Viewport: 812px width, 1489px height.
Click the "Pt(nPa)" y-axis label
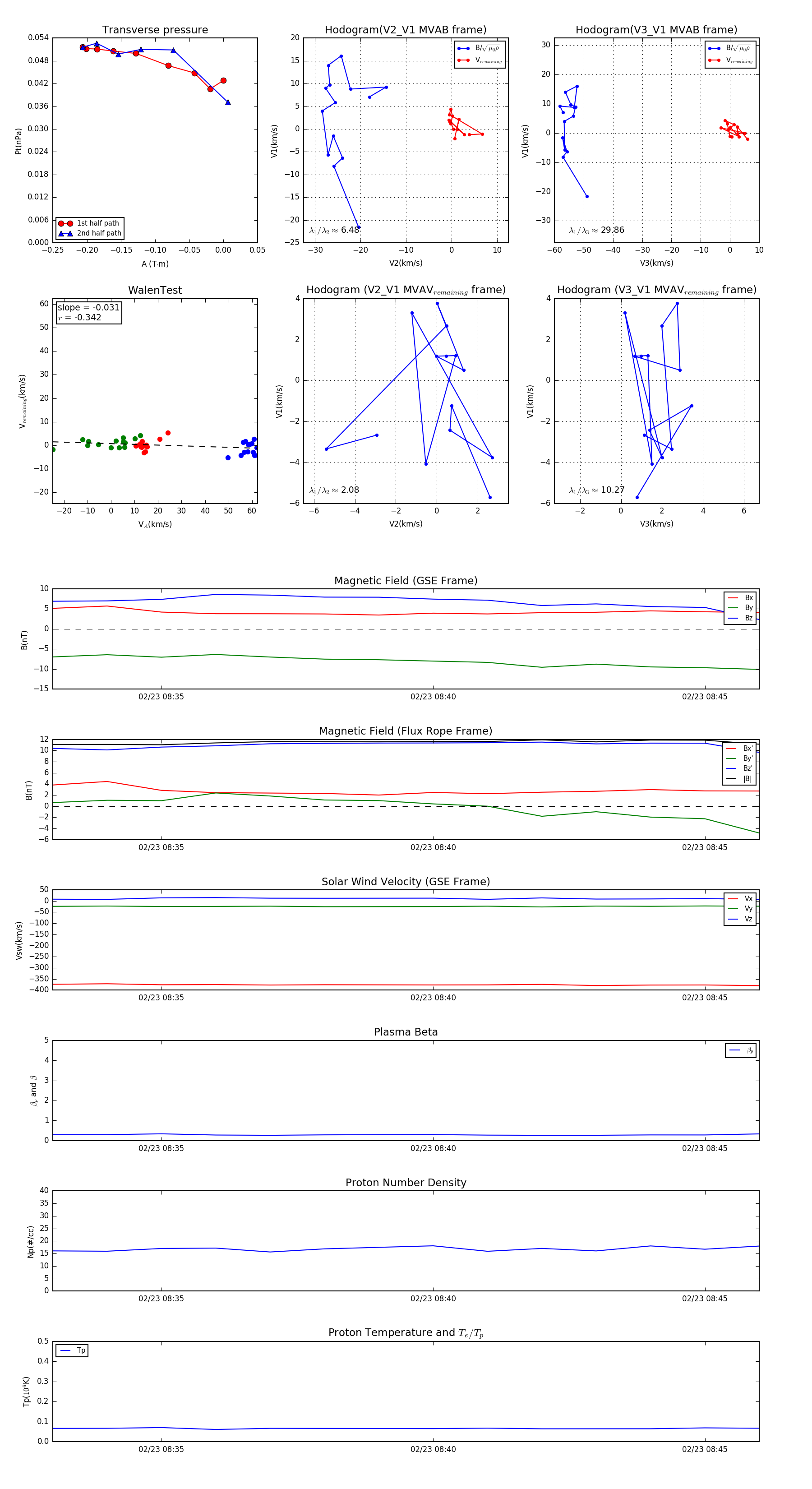pyautogui.click(x=18, y=140)
